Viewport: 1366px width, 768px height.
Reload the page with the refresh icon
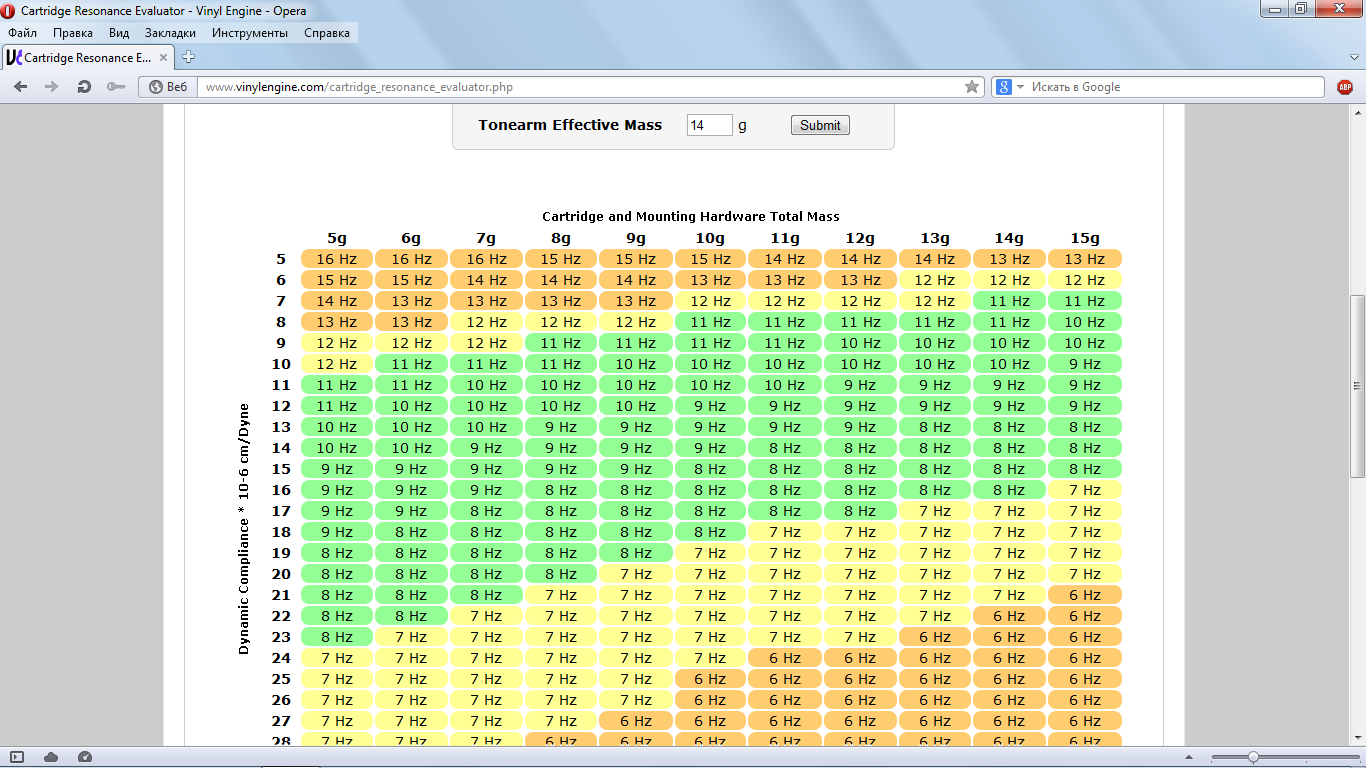tap(84, 87)
